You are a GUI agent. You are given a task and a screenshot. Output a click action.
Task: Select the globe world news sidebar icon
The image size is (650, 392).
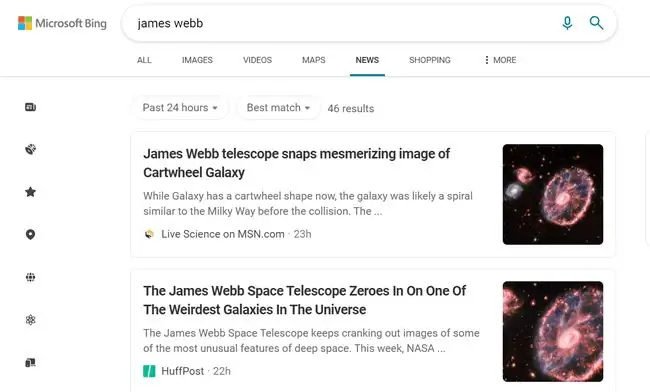[30, 277]
